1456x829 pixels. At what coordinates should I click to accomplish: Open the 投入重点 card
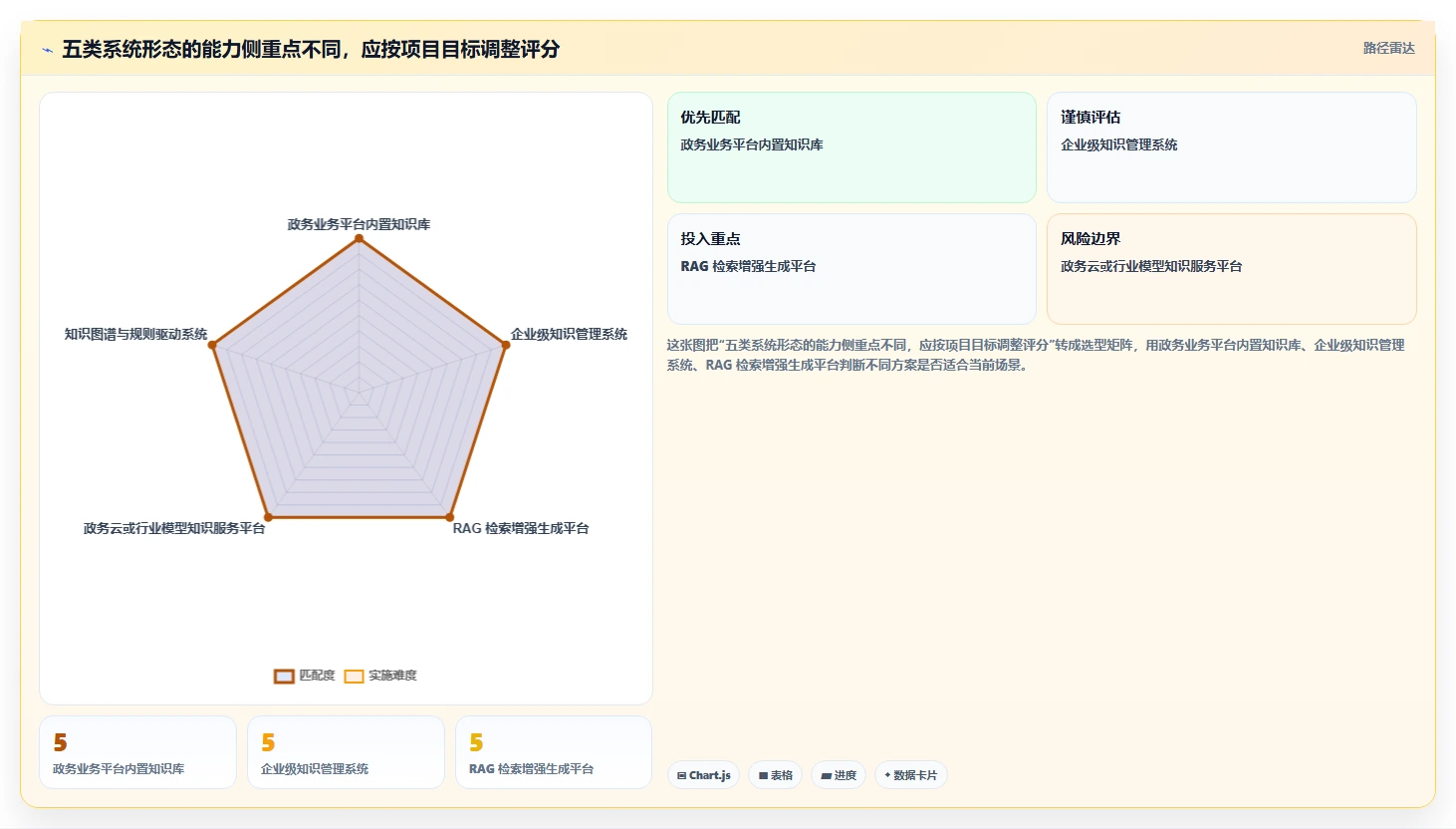click(851, 269)
